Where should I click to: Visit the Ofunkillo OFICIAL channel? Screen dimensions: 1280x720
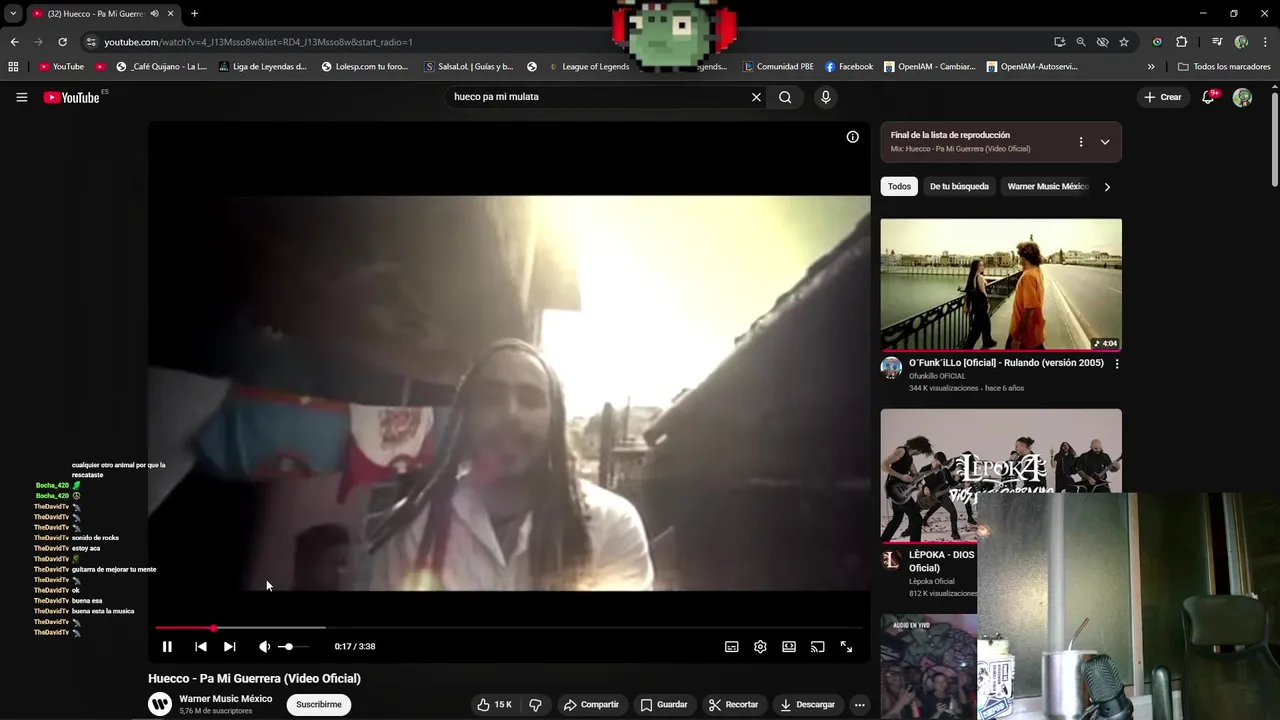(x=937, y=376)
